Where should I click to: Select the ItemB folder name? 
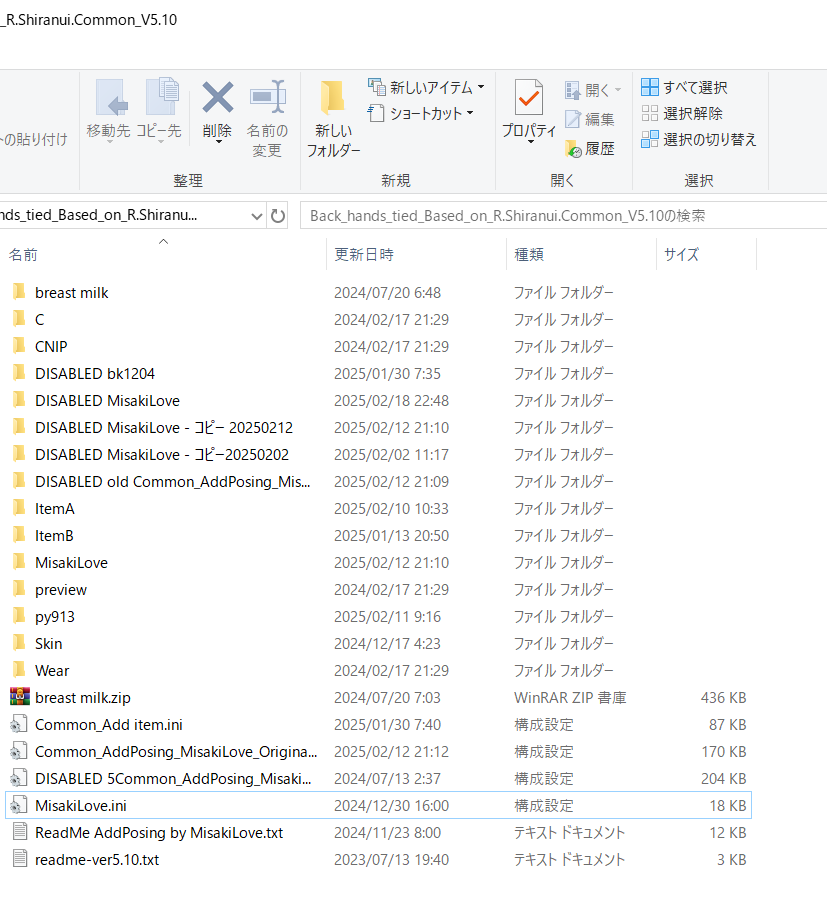tap(54, 536)
